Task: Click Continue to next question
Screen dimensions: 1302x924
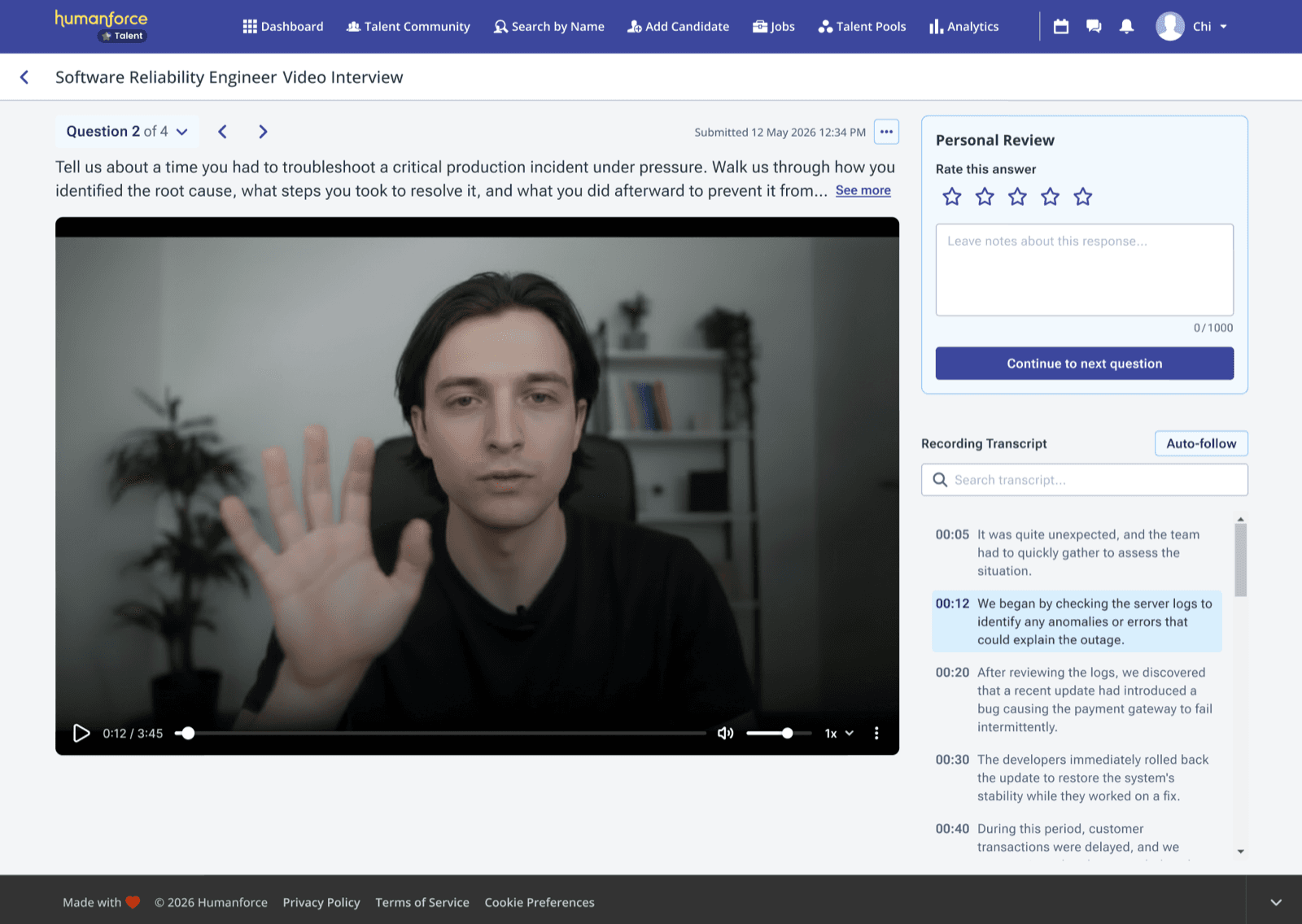Action: click(x=1085, y=364)
